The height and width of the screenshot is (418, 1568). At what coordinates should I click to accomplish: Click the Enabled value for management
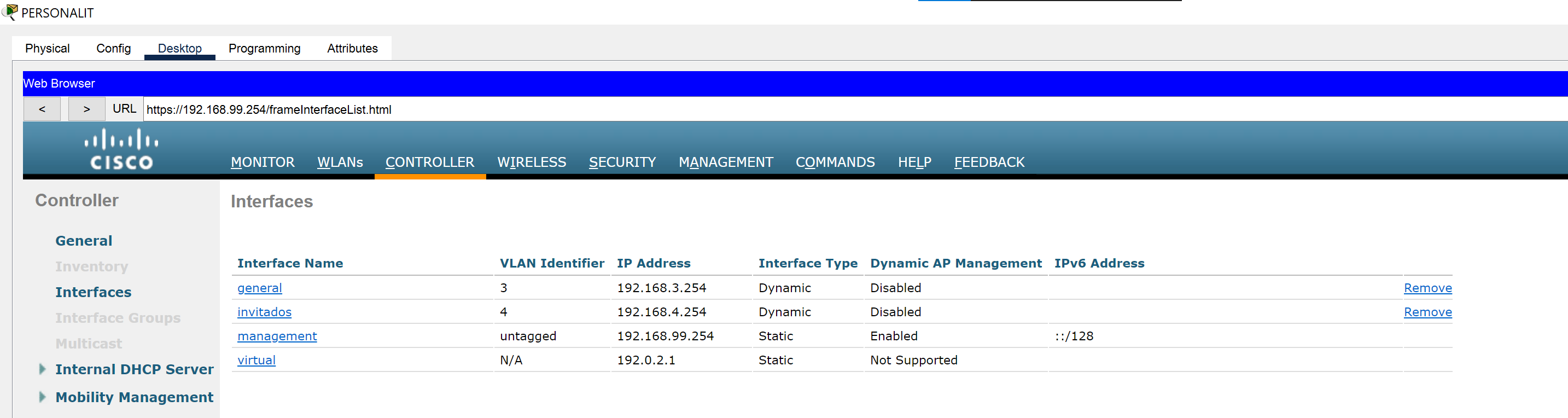pyautogui.click(x=894, y=336)
